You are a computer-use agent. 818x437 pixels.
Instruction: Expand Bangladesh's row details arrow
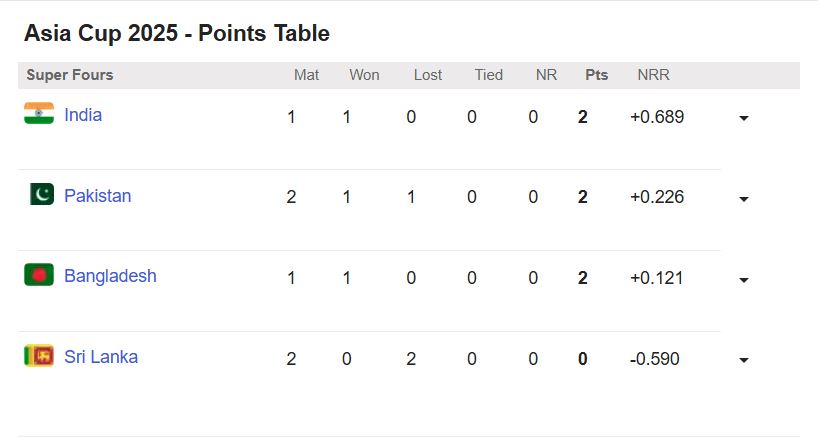coord(743,280)
